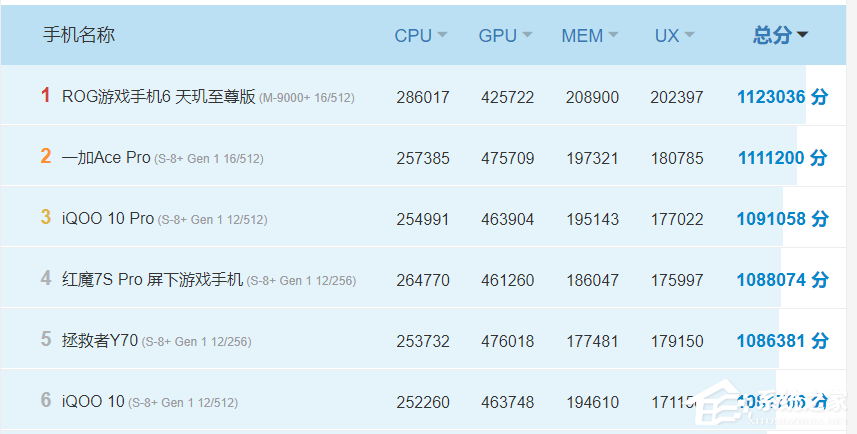Click UX score 180785
The image size is (857, 434).
click(x=677, y=159)
